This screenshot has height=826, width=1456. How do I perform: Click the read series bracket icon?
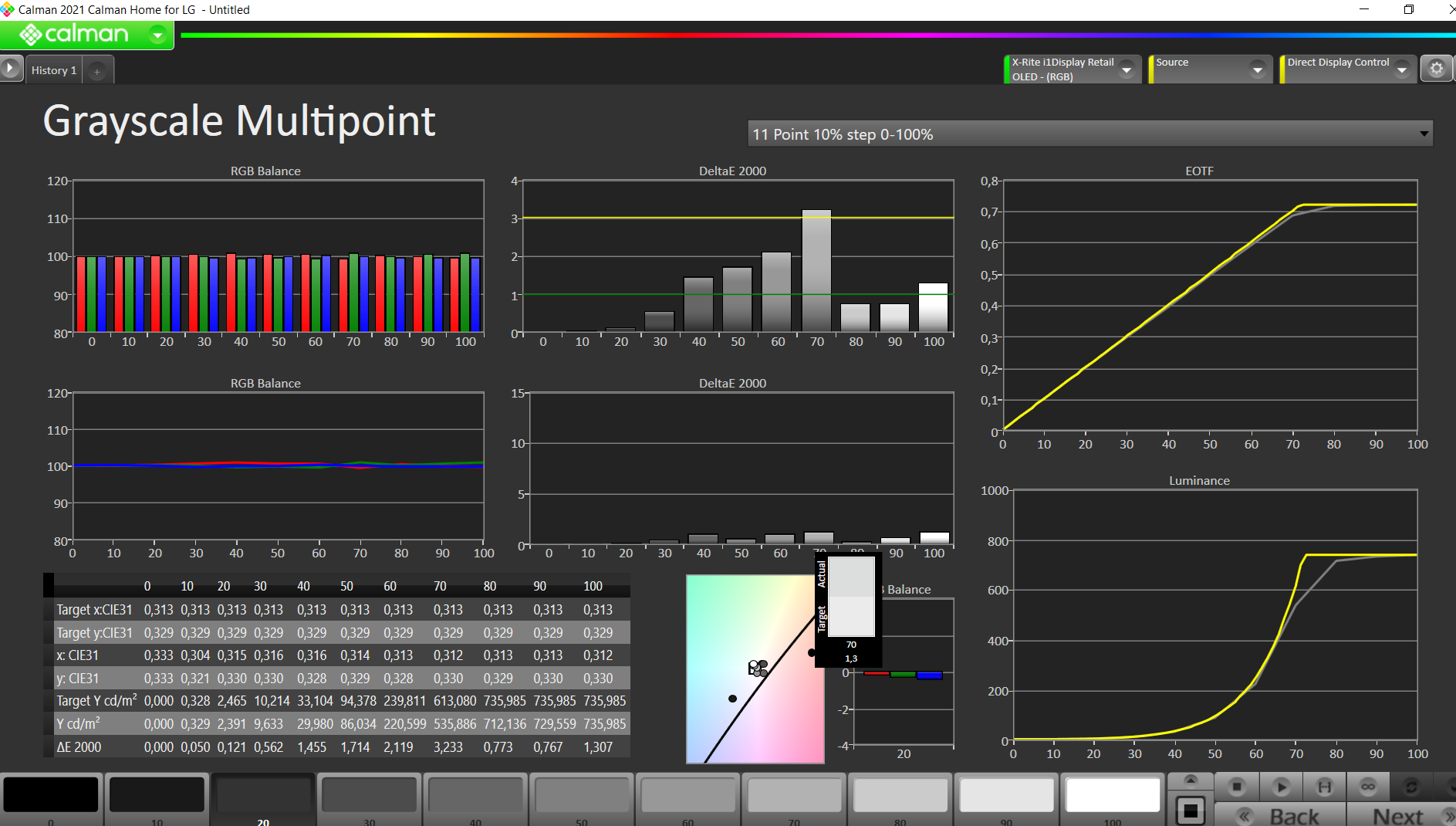point(1324,787)
